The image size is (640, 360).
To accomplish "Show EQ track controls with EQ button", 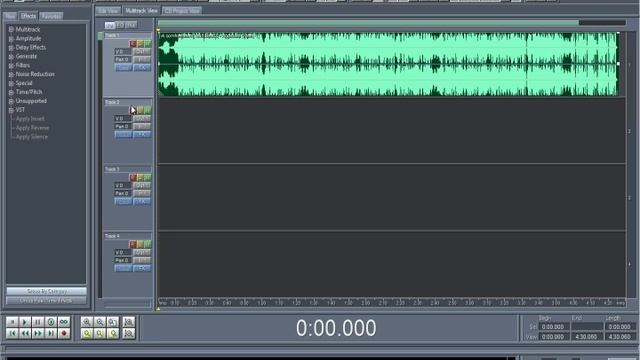I will pyautogui.click(x=120, y=25).
